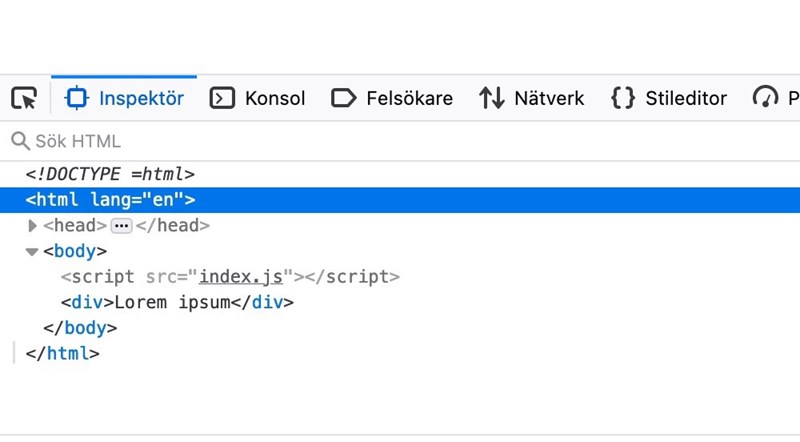Activate the element picker tool

(x=24, y=98)
